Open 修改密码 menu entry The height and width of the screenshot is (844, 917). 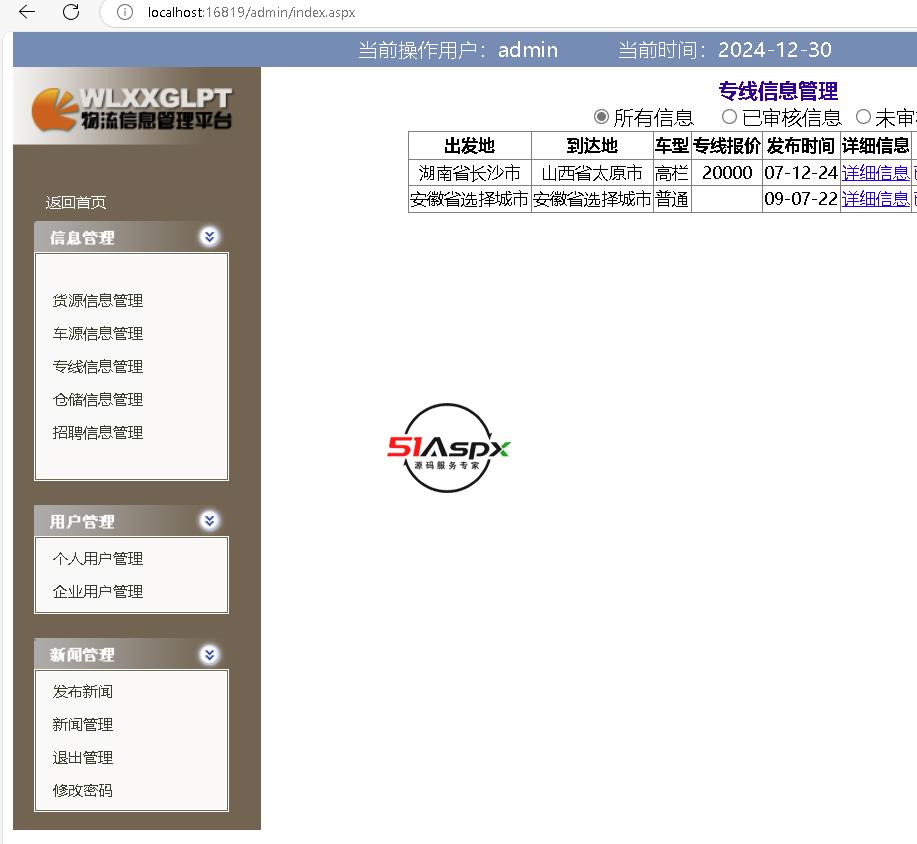tap(82, 791)
